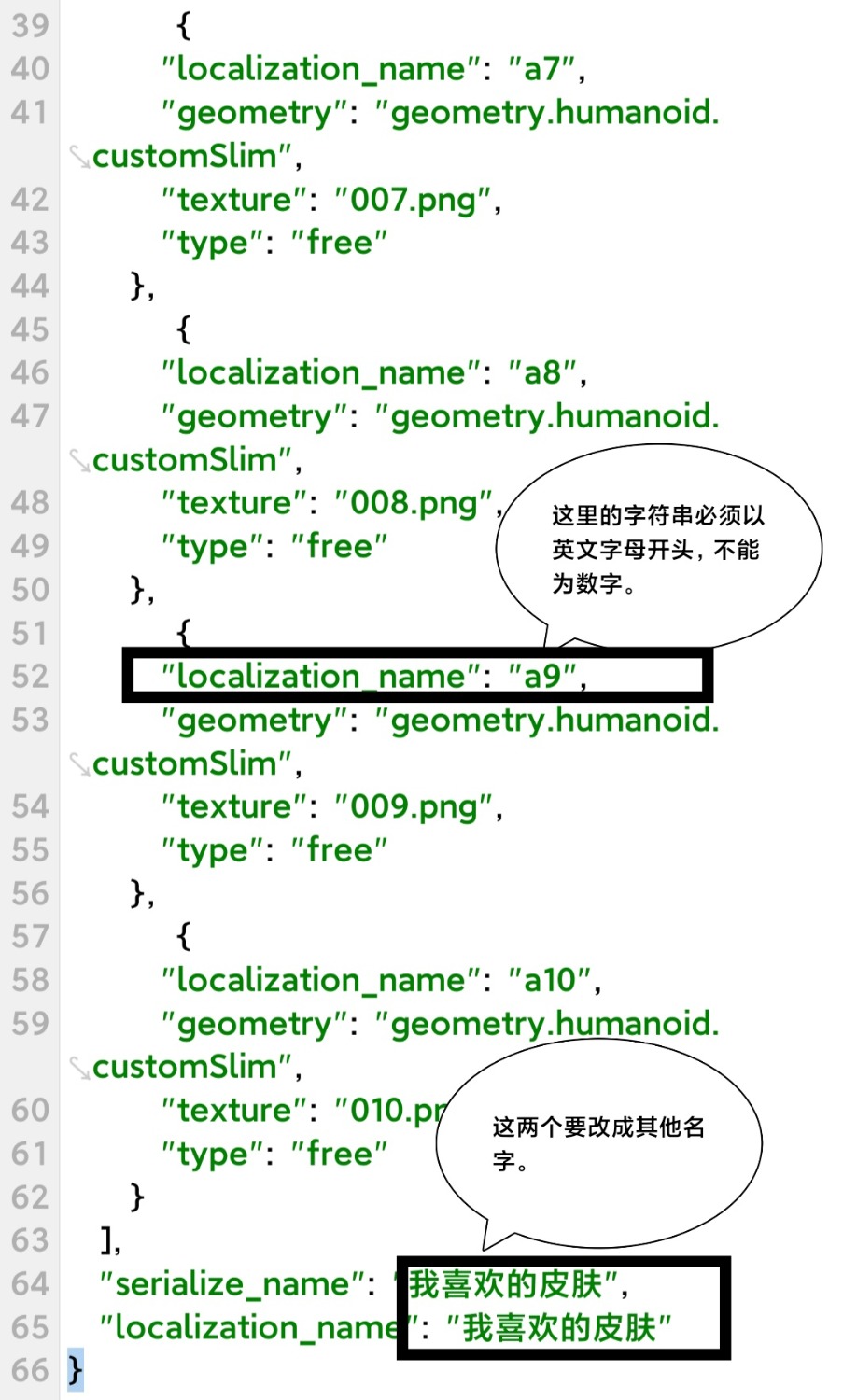Screen dimensions: 857x1400
Task: Click "localization_name" key on line 65
Action: tap(260, 1328)
